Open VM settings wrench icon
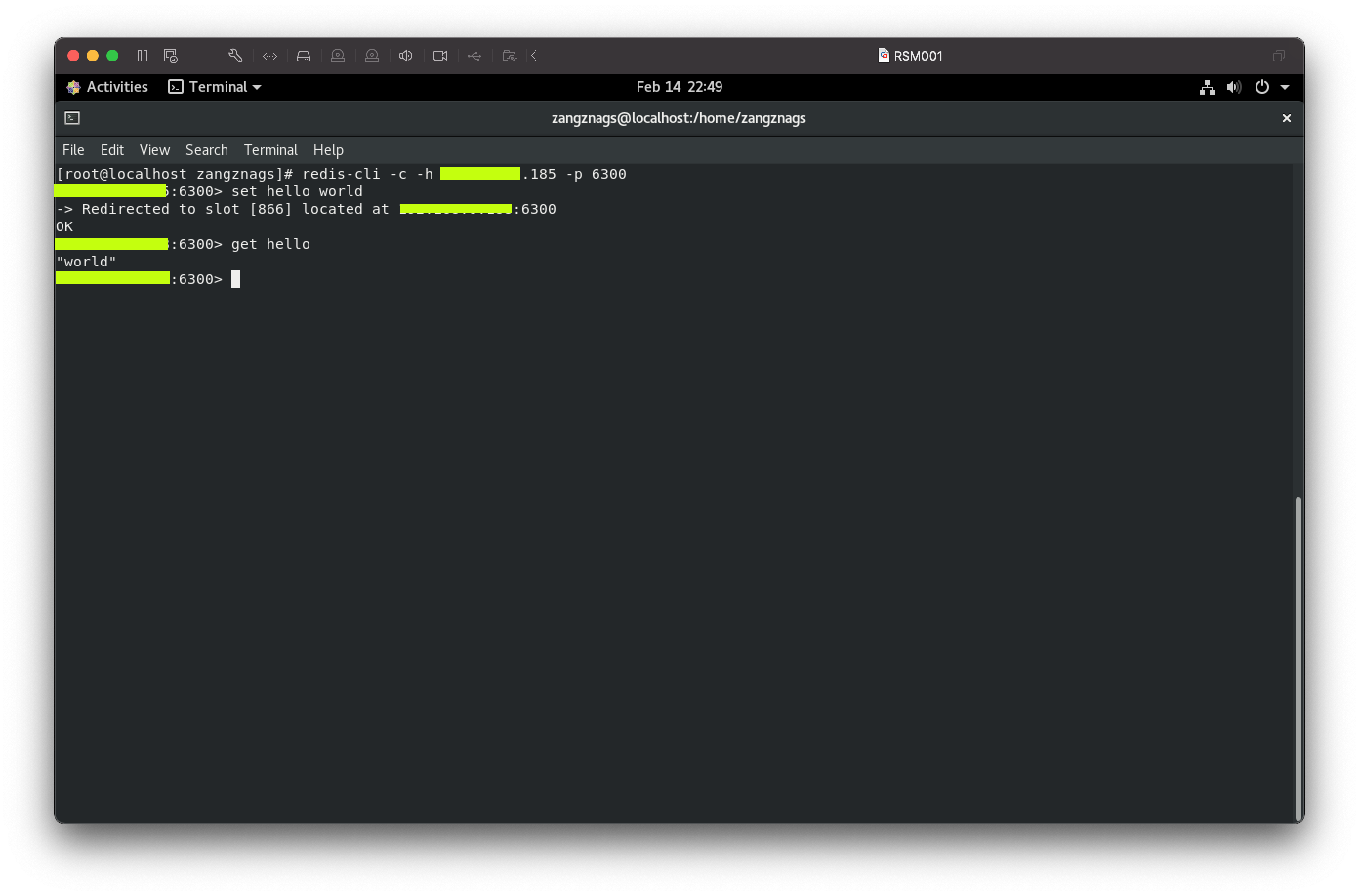The width and height of the screenshot is (1359, 896). [x=235, y=56]
